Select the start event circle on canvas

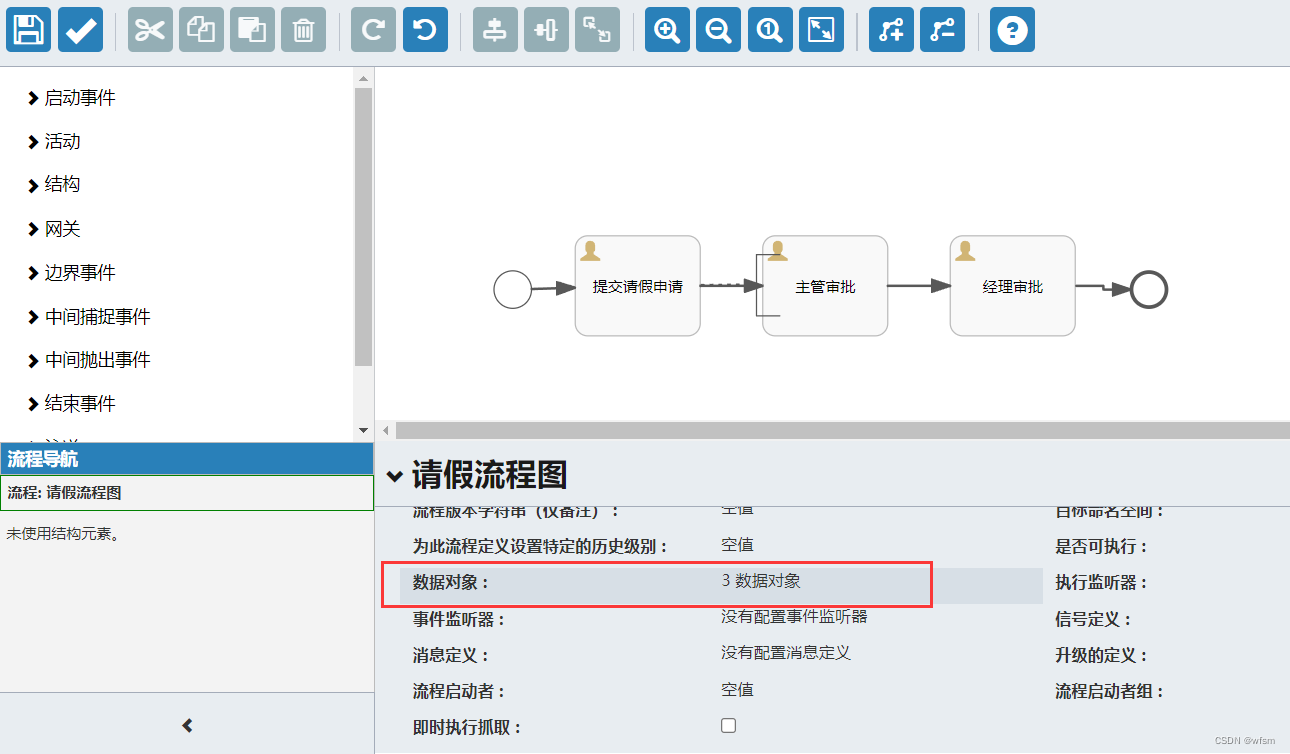point(512,290)
